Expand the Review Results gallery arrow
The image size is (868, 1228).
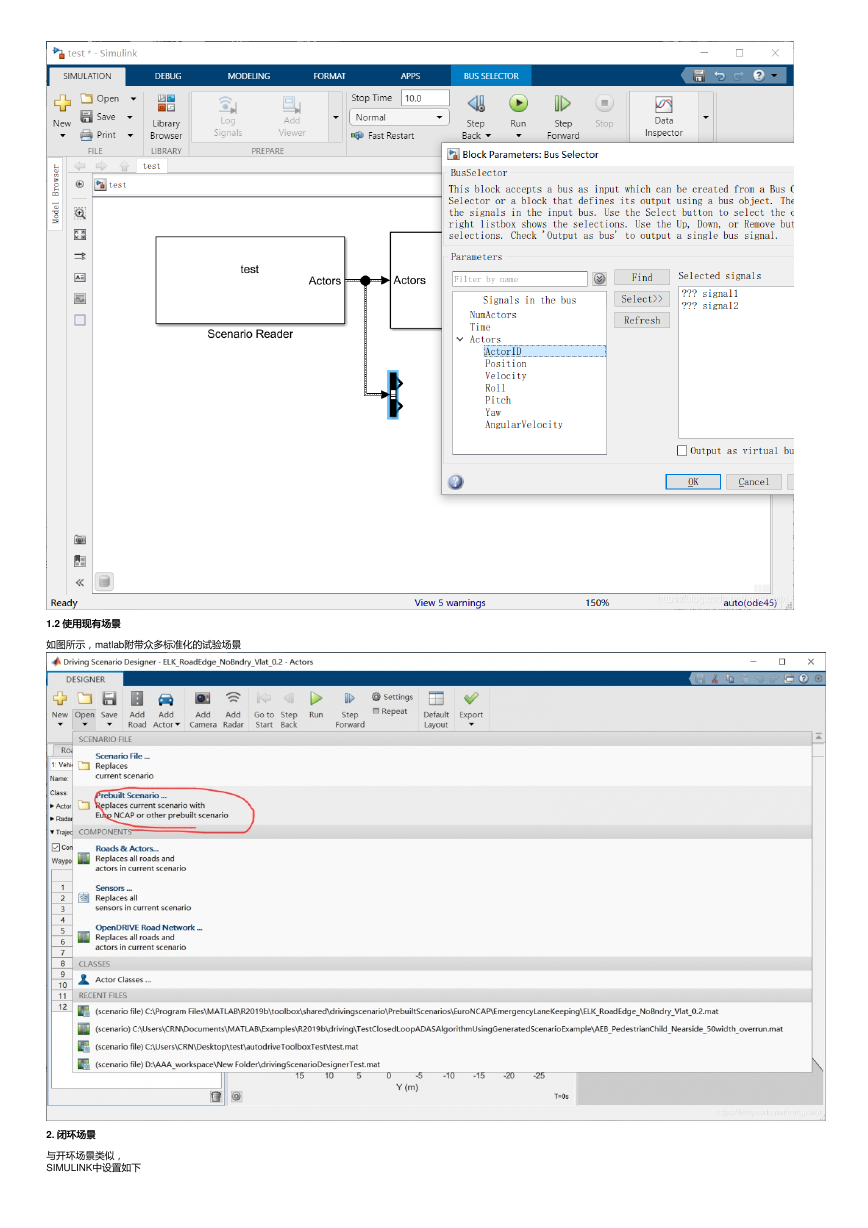[706, 117]
